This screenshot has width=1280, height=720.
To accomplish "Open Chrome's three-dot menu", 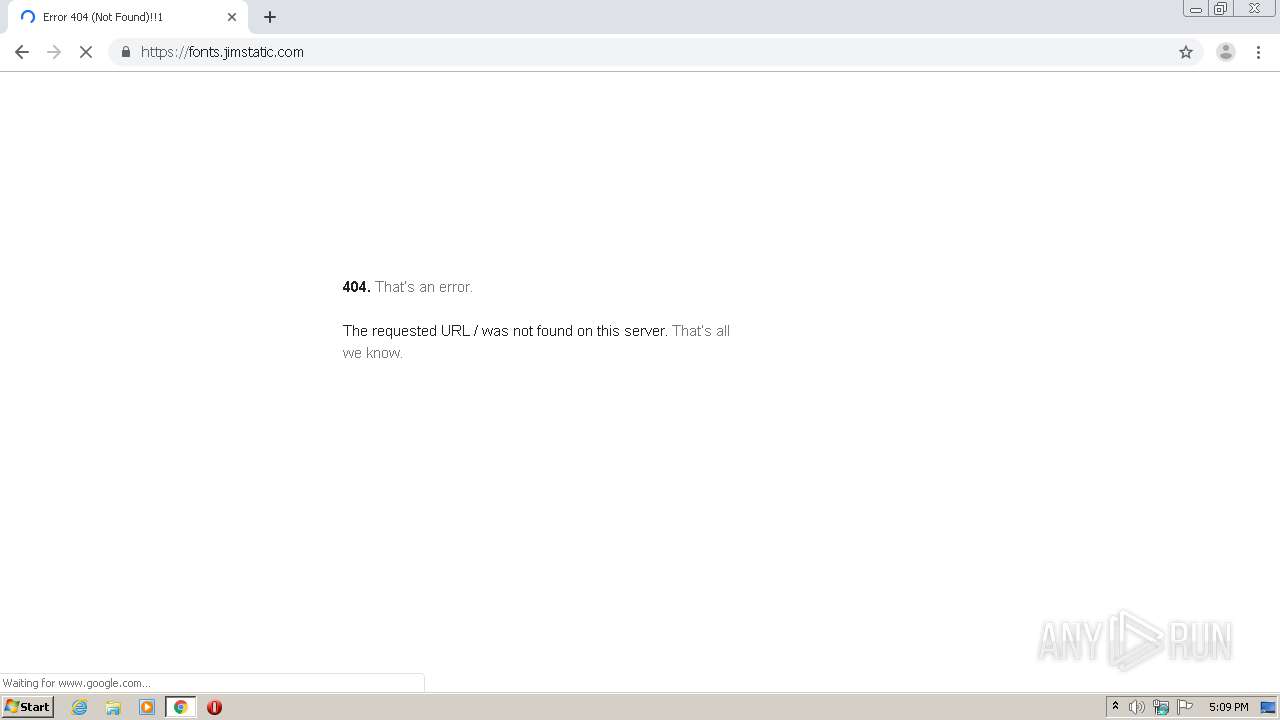I will pyautogui.click(x=1258, y=52).
